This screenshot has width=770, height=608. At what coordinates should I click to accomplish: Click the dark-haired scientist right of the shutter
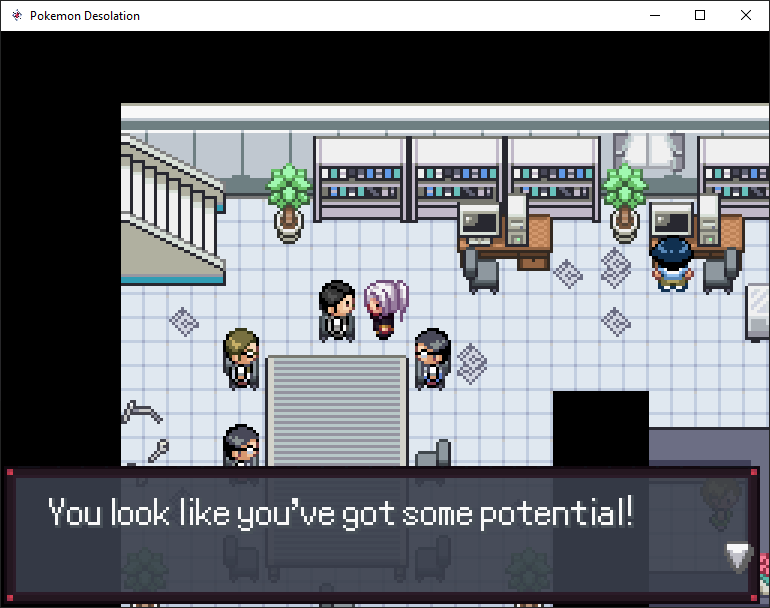(x=432, y=359)
